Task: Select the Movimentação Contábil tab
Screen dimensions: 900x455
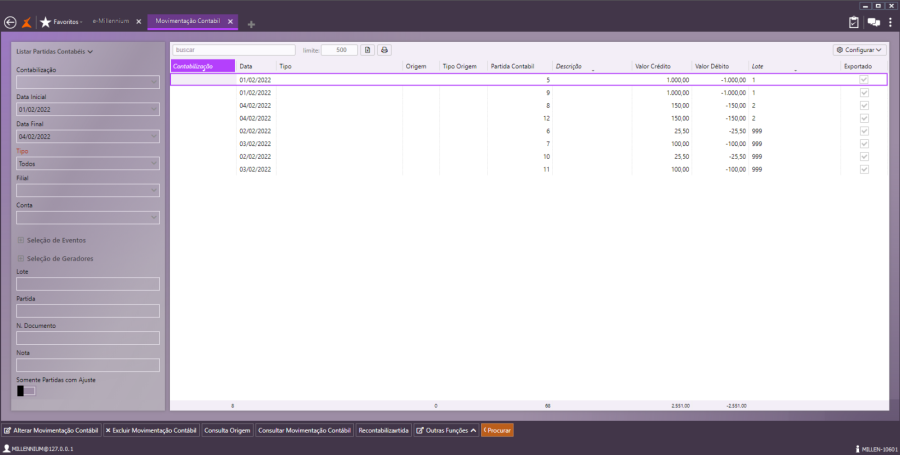Action: 187,21
